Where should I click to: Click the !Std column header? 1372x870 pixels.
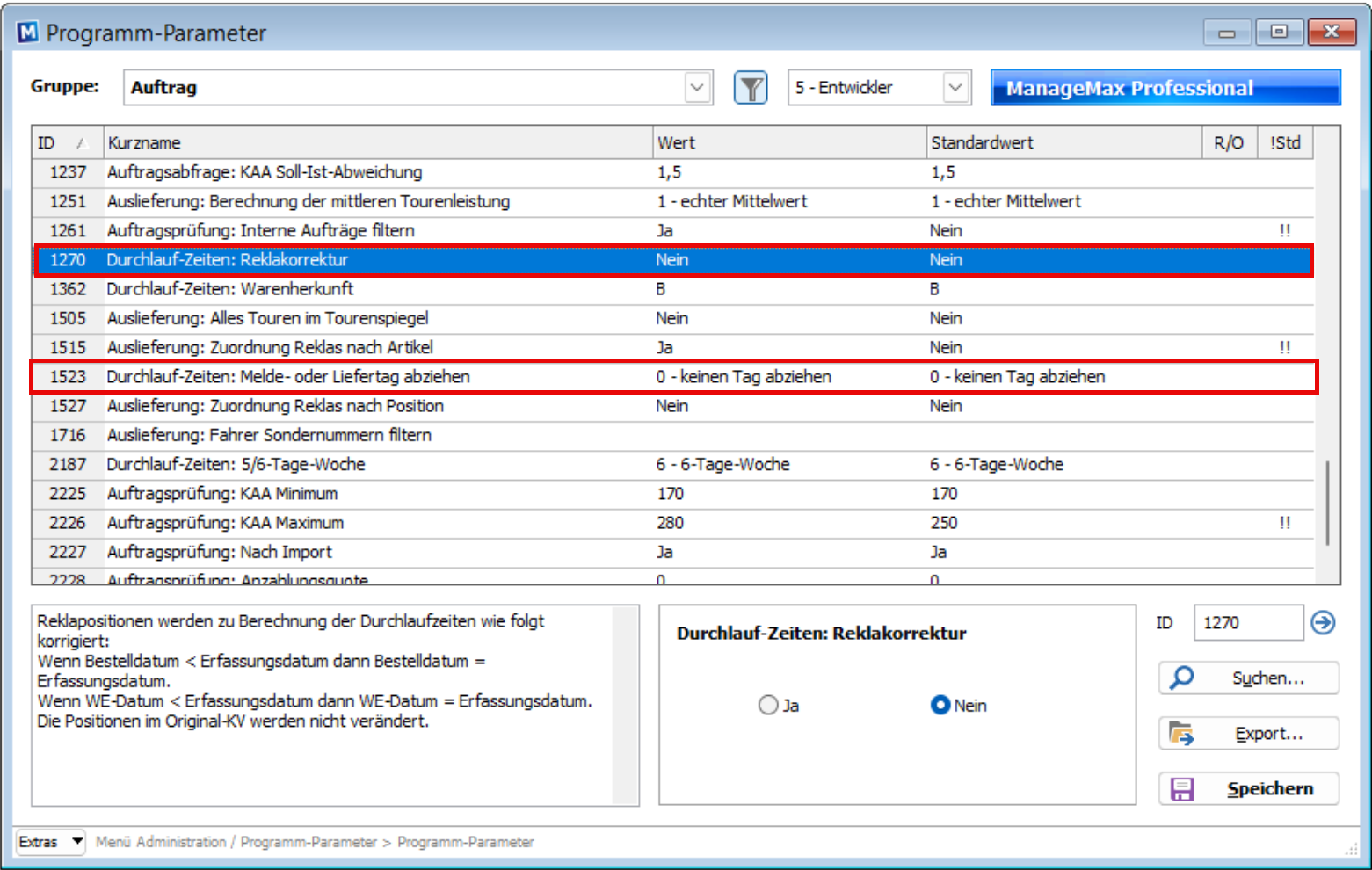click(1285, 142)
